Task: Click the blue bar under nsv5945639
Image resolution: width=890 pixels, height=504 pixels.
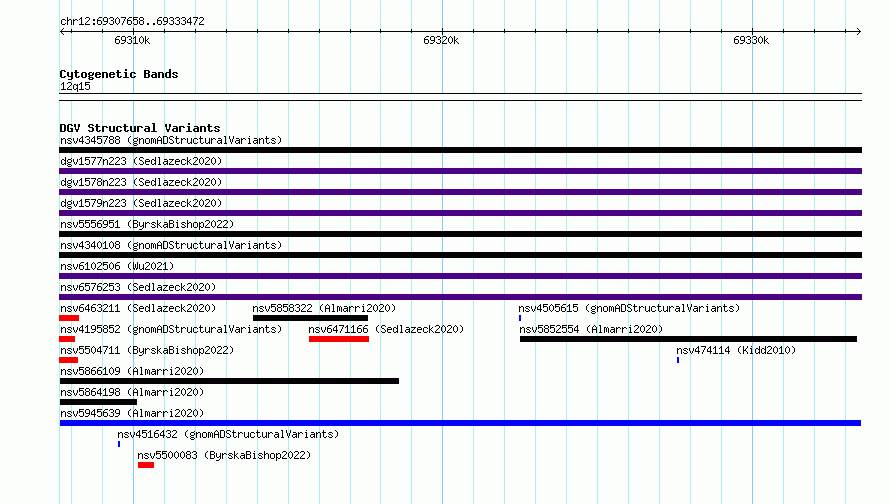Action: [x=460, y=423]
